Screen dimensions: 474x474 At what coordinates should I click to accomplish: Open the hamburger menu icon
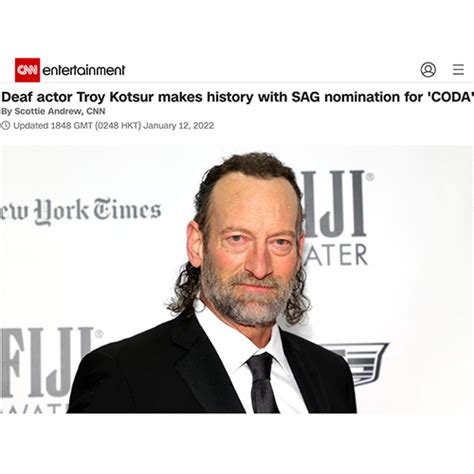tap(458, 70)
